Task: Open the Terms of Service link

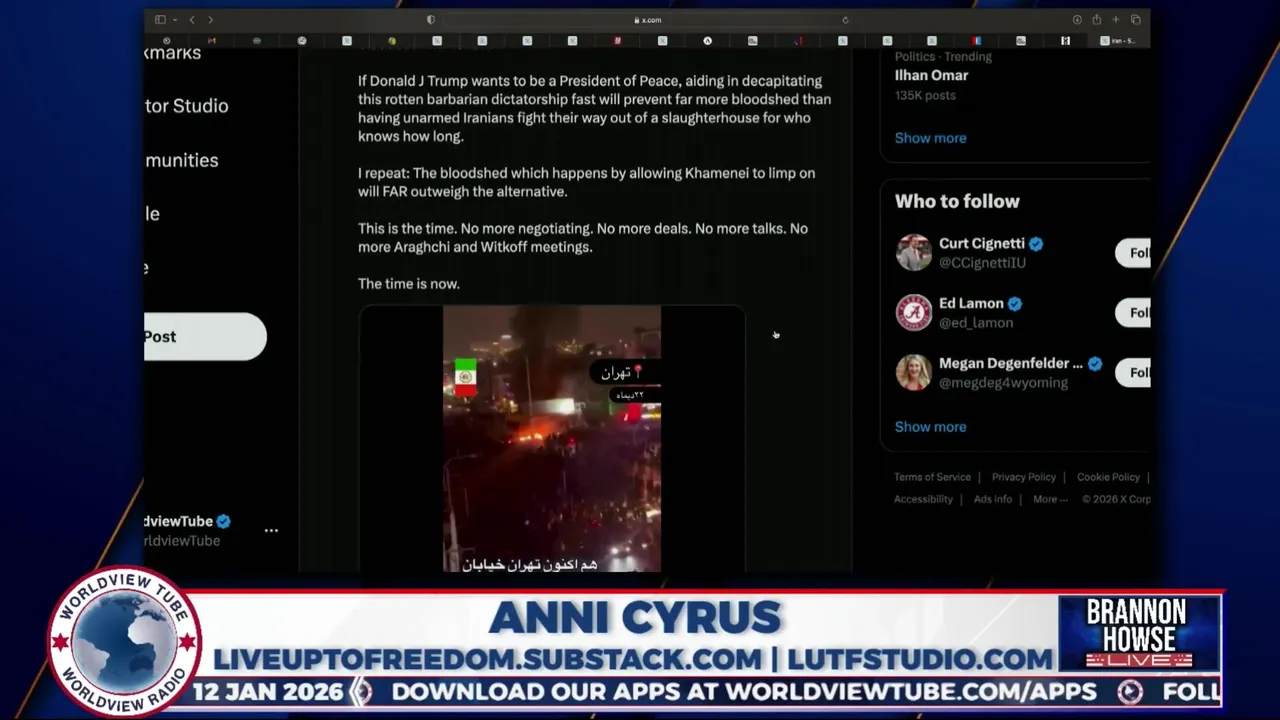Action: point(932,477)
